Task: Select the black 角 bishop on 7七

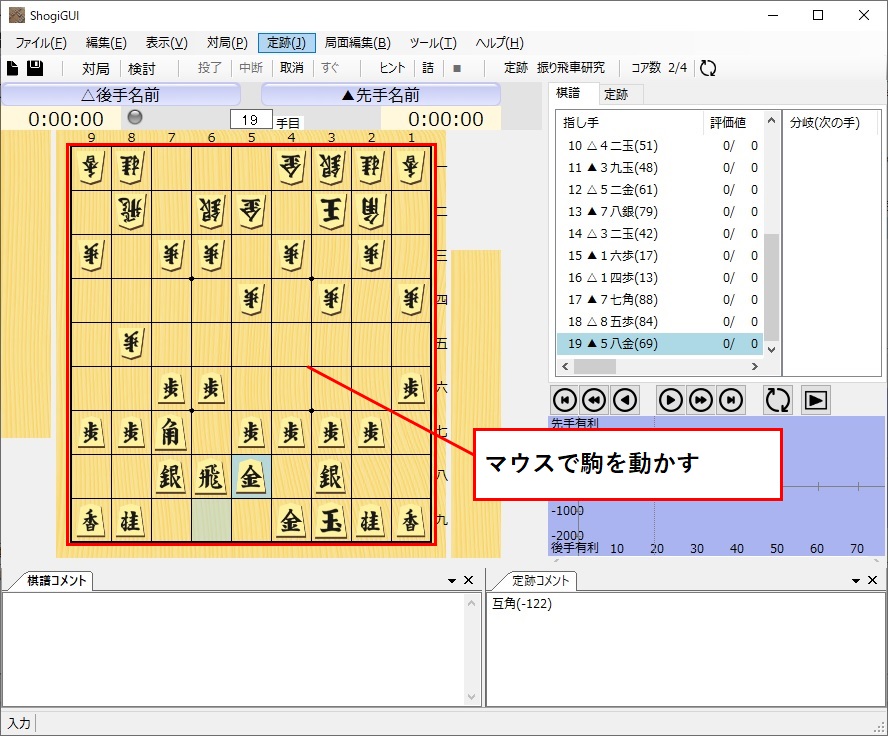Action: (170, 433)
